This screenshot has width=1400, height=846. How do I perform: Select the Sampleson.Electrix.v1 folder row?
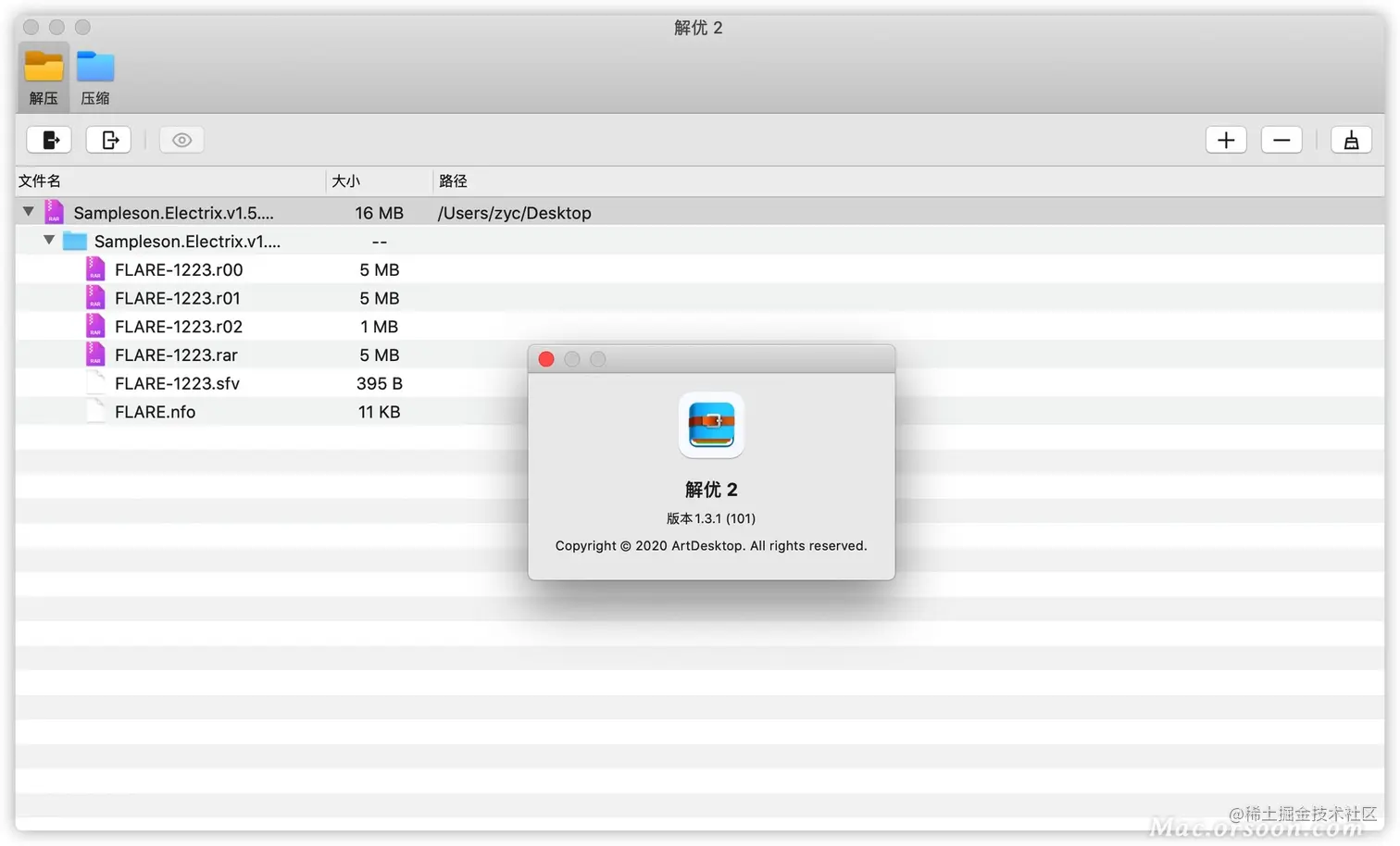(700, 242)
